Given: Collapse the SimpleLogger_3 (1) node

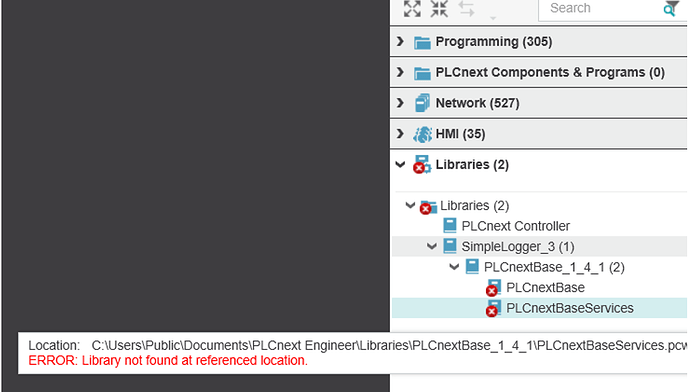Looking at the screenshot, I should click(x=432, y=246).
